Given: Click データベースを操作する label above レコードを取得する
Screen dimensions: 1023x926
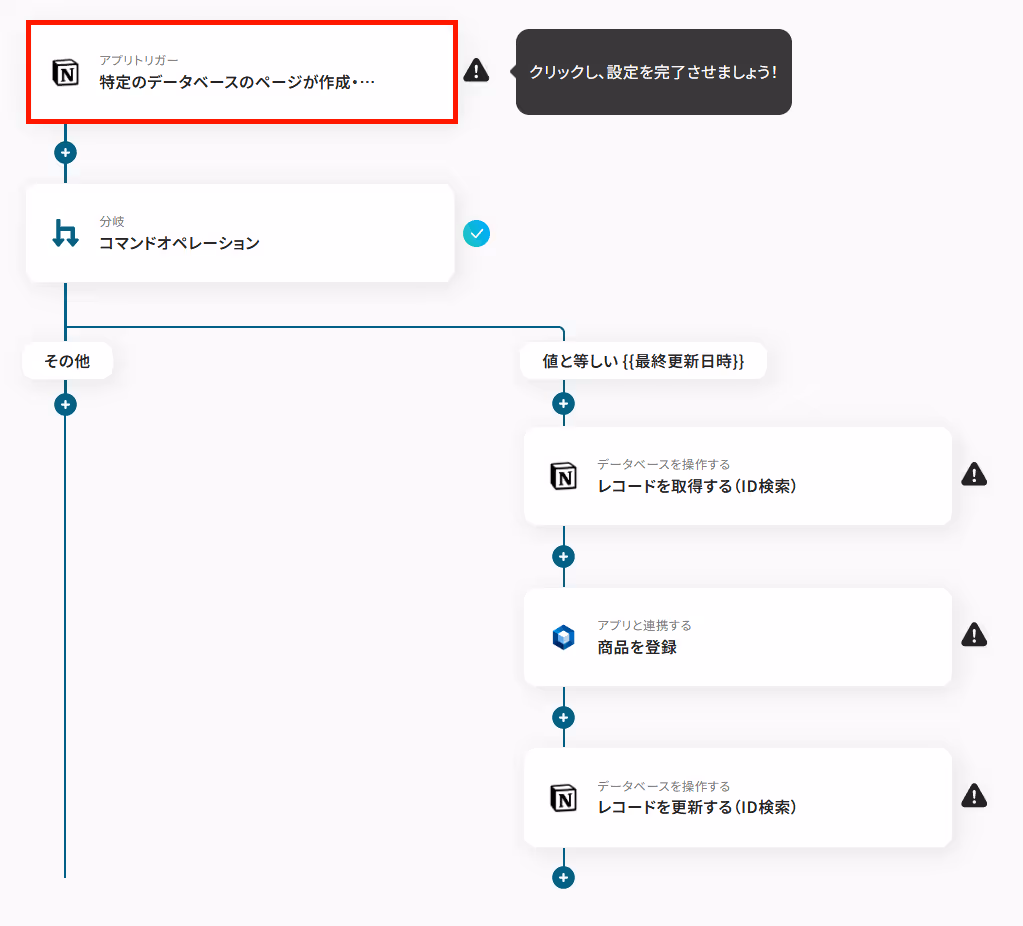Looking at the screenshot, I should 664,465.
